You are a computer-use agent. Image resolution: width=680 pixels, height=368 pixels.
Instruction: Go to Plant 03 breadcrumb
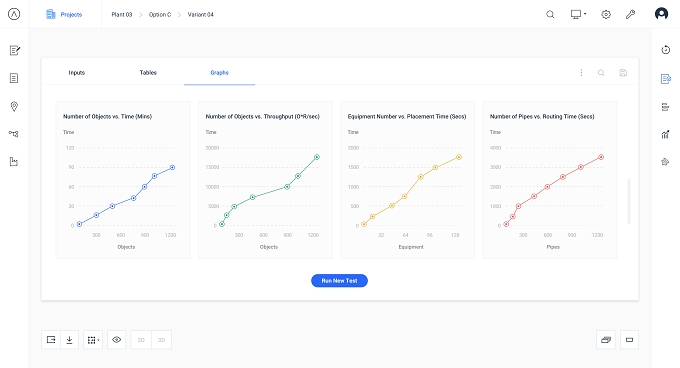[121, 14]
